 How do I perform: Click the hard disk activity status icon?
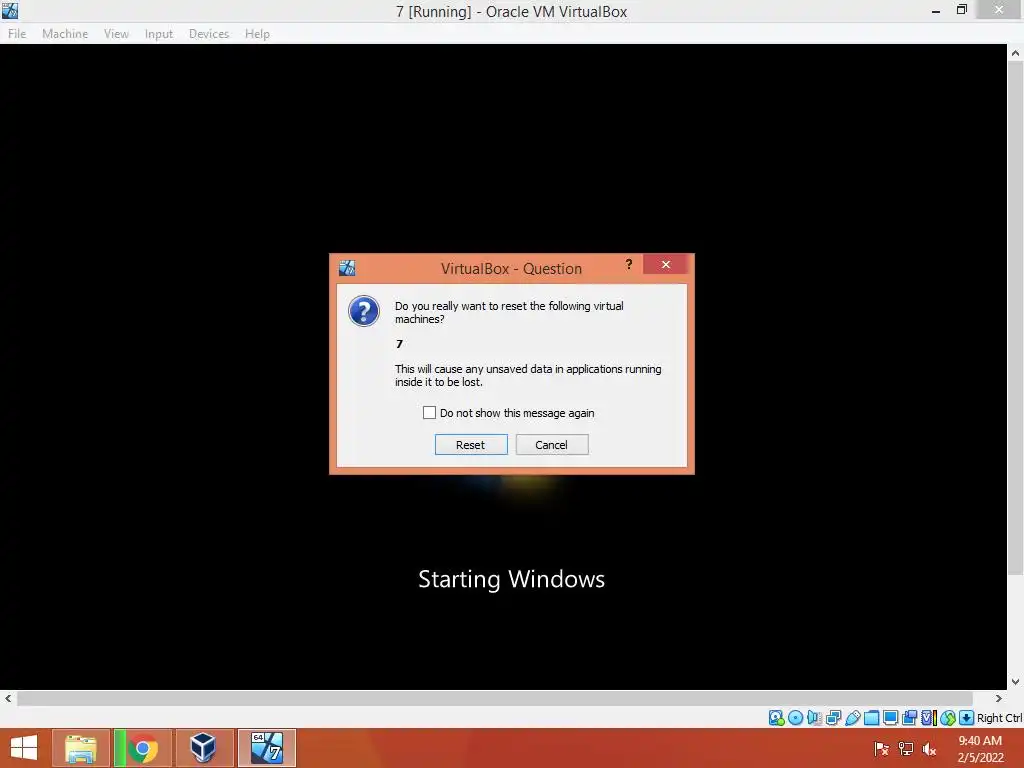[776, 718]
